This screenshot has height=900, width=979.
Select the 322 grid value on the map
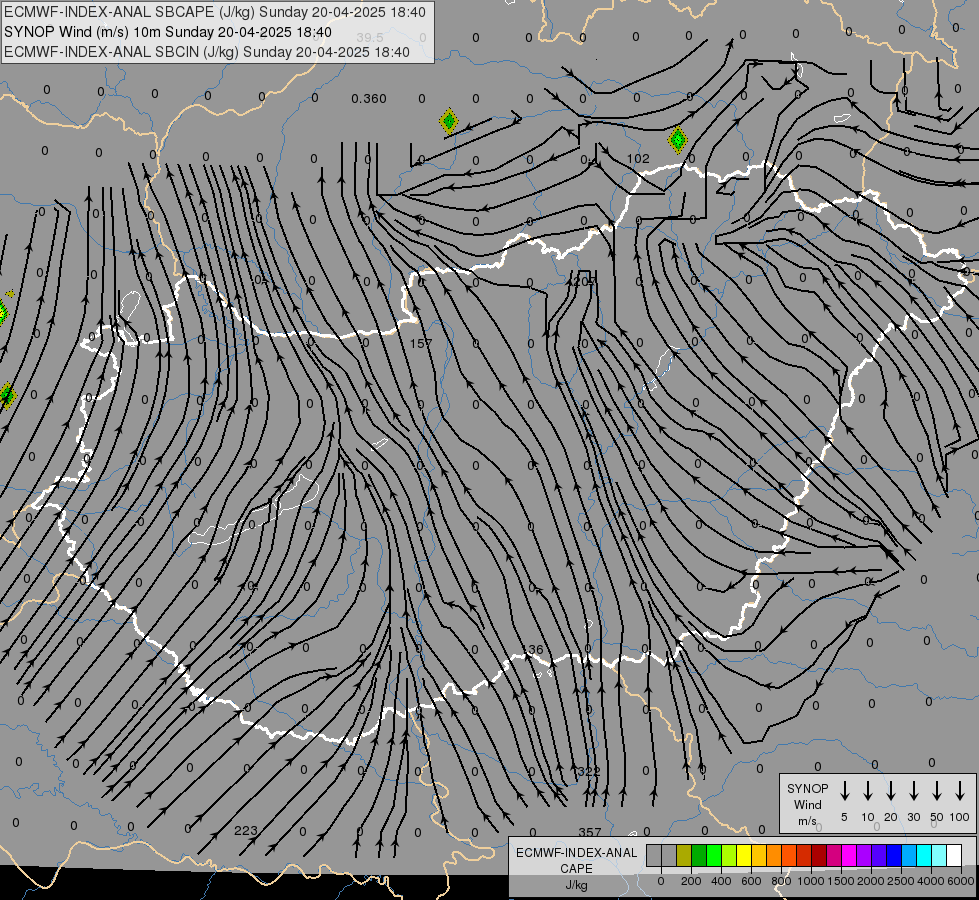(589, 771)
